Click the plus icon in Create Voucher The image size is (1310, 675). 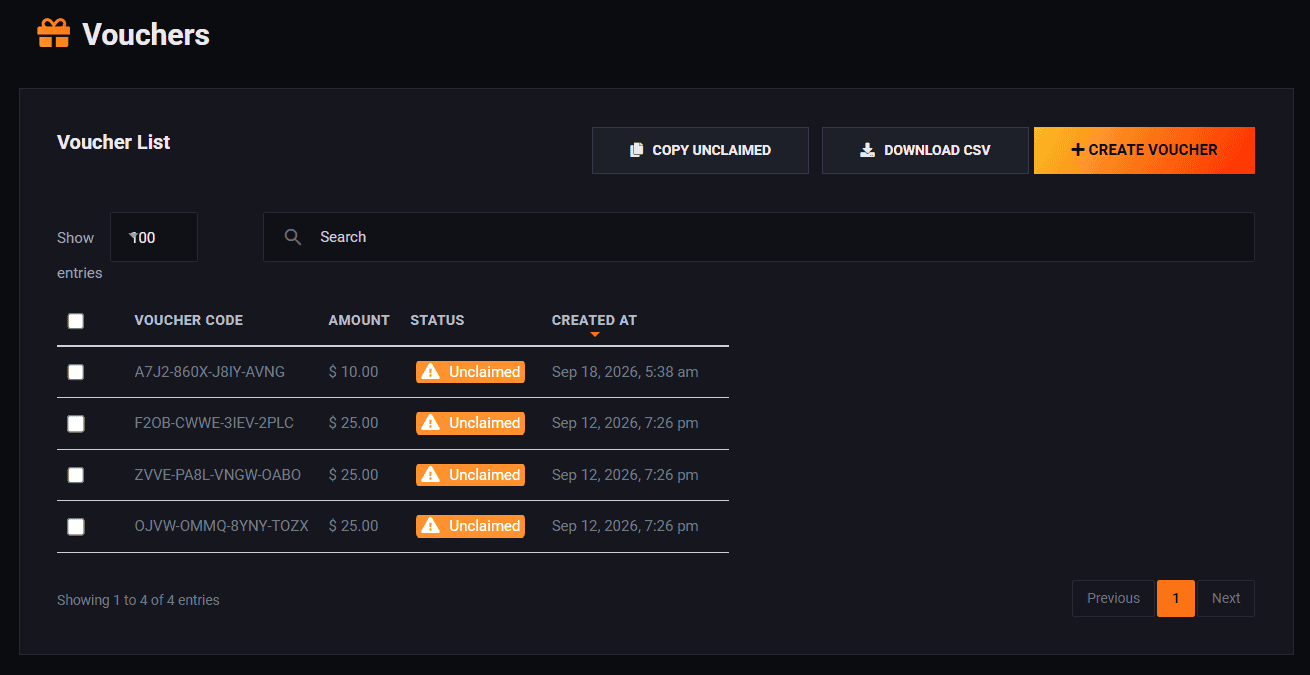pyautogui.click(x=1077, y=150)
